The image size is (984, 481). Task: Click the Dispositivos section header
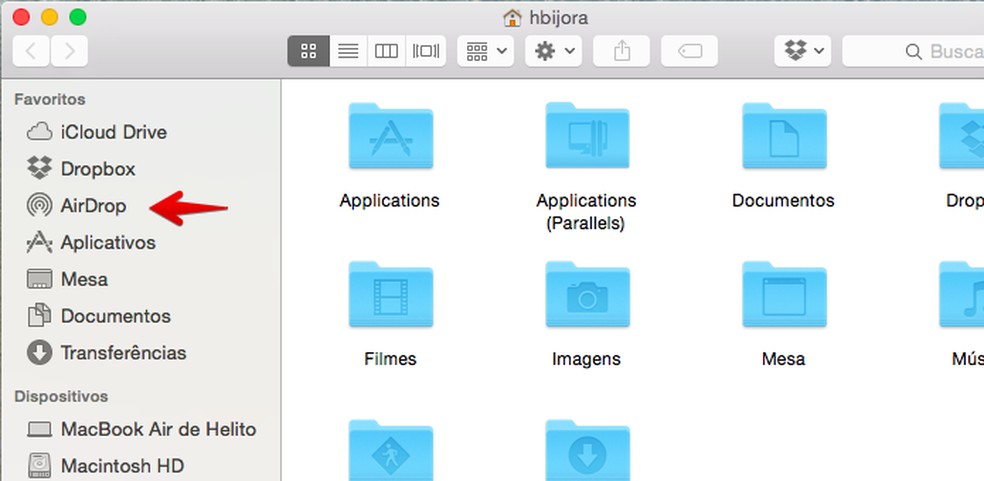point(61,396)
